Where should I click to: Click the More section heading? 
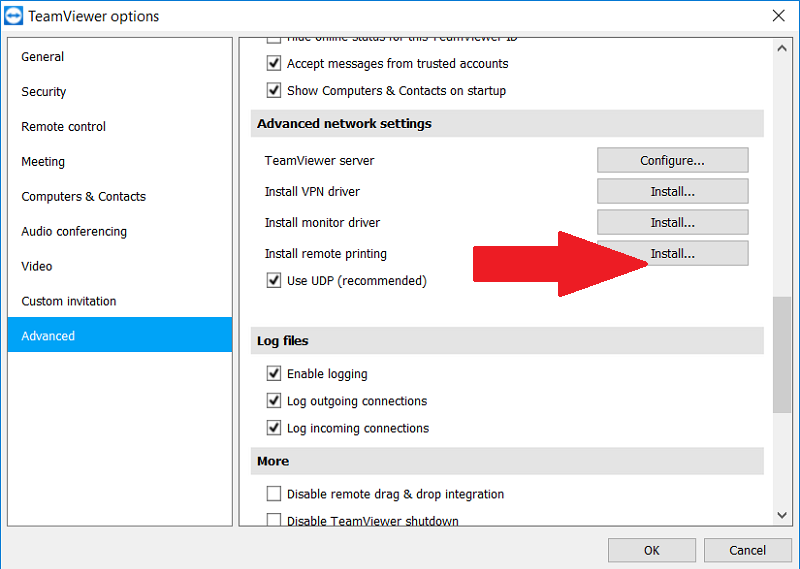coord(273,461)
